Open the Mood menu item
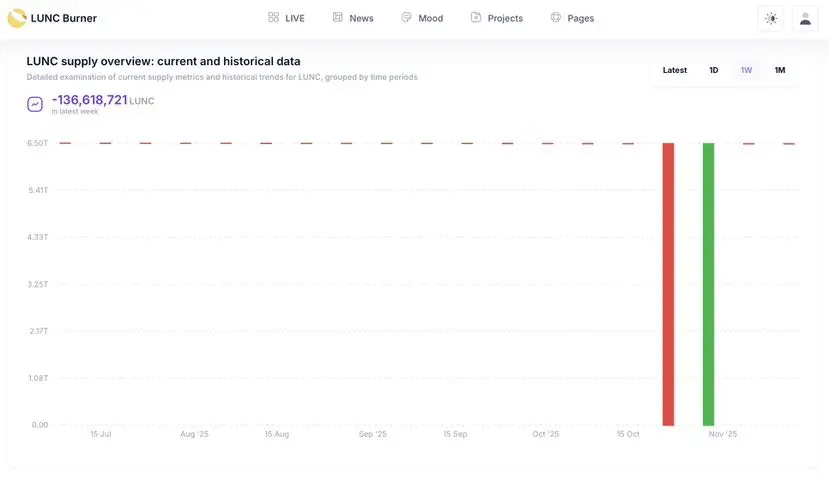829x477 pixels. click(430, 18)
